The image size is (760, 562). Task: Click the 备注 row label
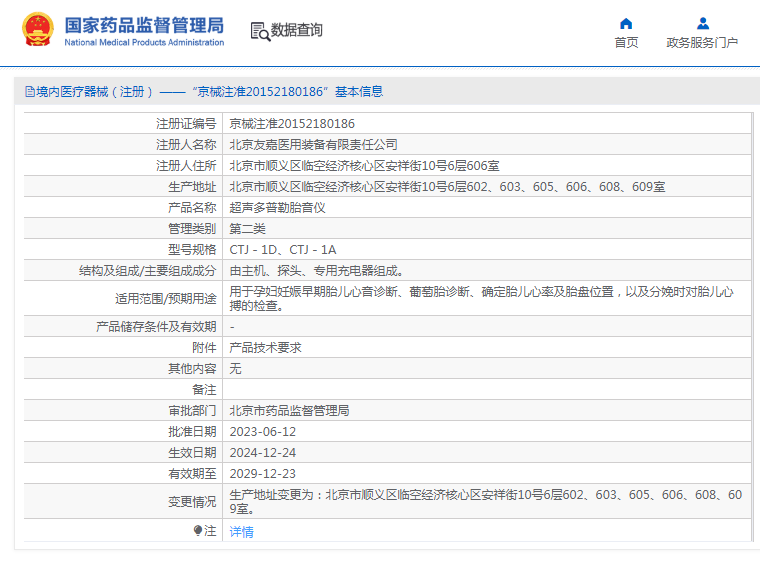tap(204, 389)
